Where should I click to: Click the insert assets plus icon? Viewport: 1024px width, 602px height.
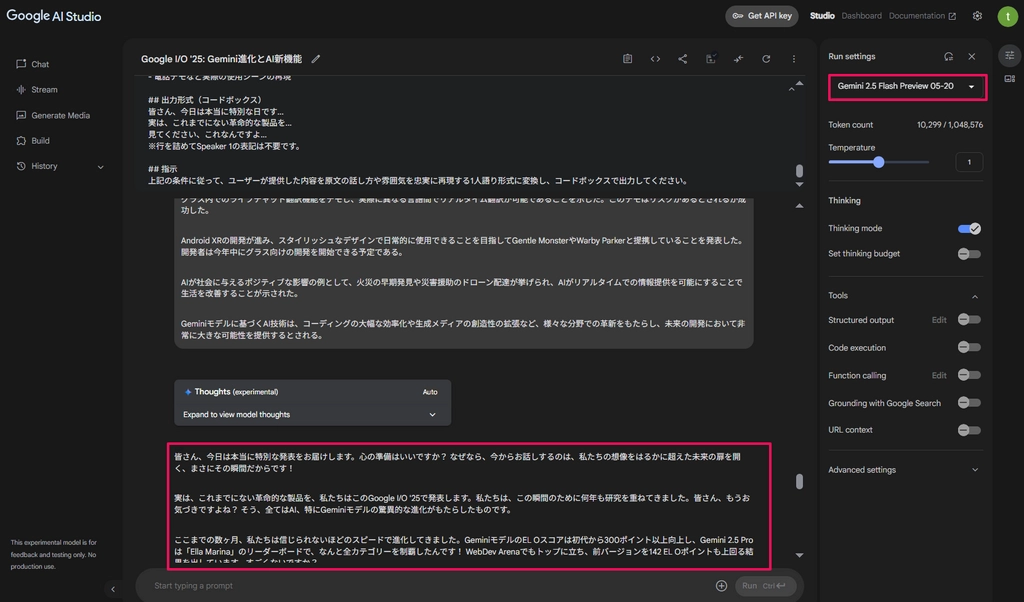click(x=721, y=586)
